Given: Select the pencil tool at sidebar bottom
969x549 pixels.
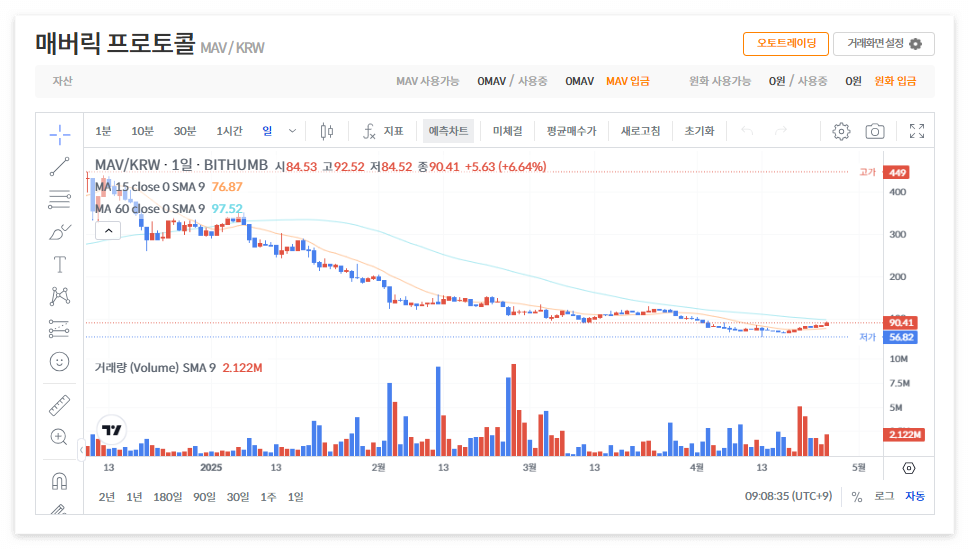Looking at the screenshot, I should (59, 509).
